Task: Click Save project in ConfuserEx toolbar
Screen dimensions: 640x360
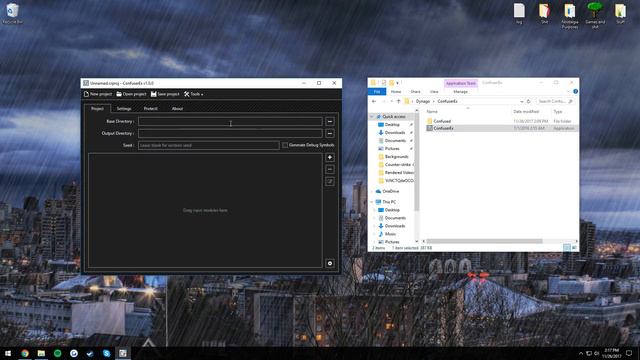Action: 165,94
